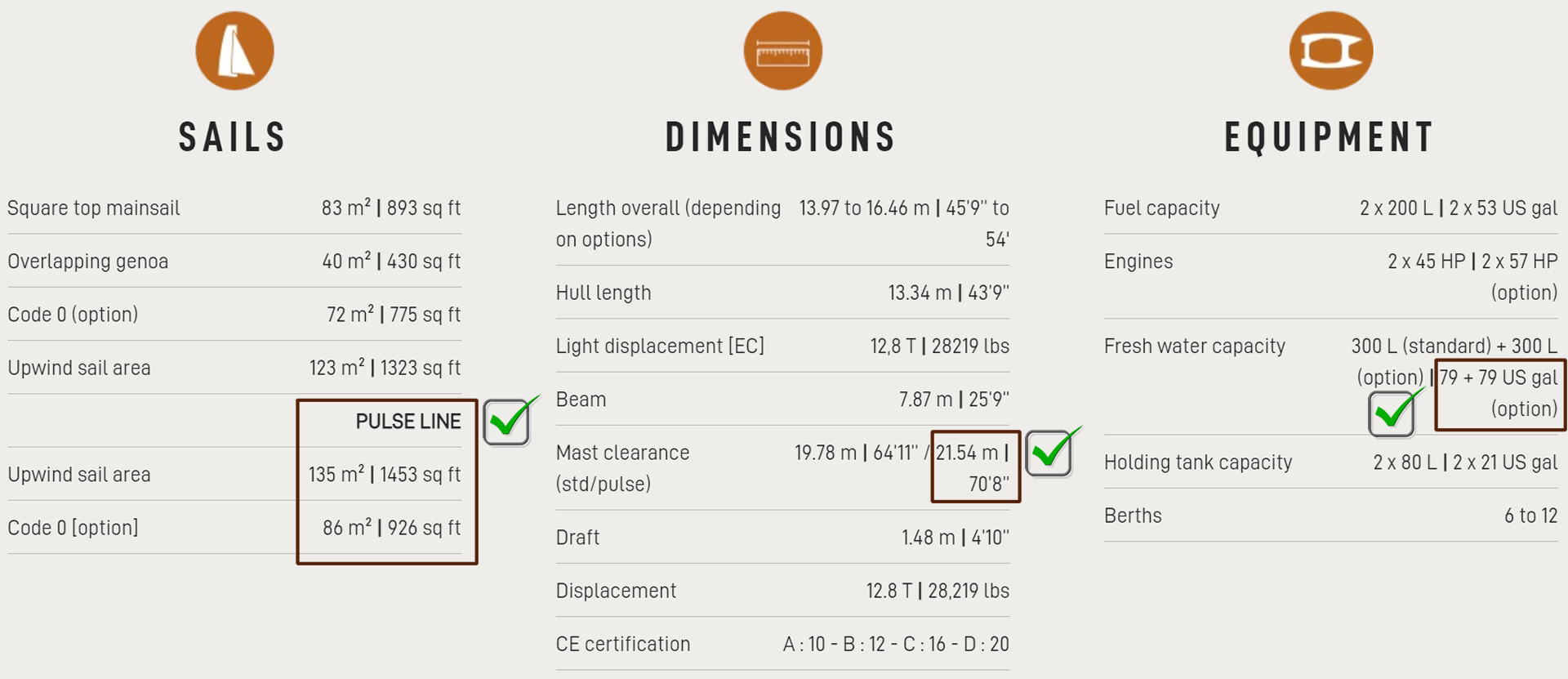Click the Fuel capacity label
The height and width of the screenshot is (679, 1568).
click(1161, 208)
